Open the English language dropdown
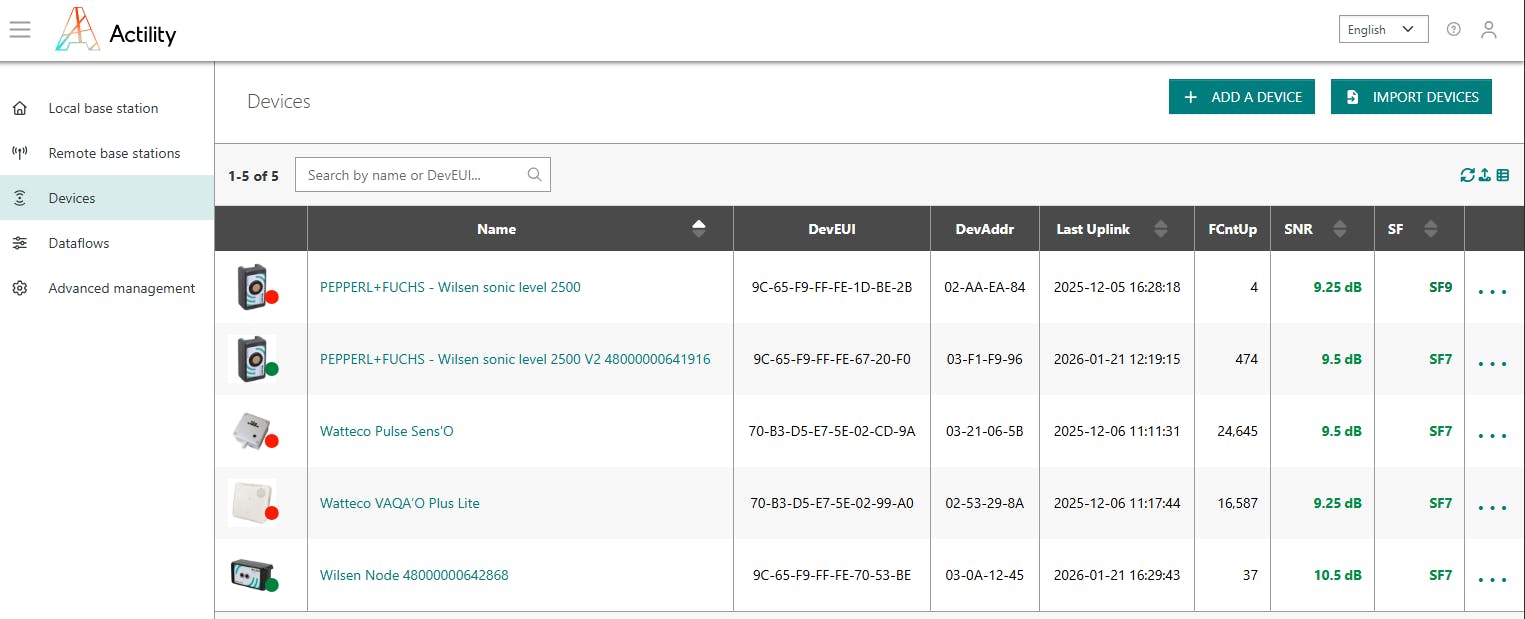Image resolution: width=1525 pixels, height=619 pixels. point(1383,30)
